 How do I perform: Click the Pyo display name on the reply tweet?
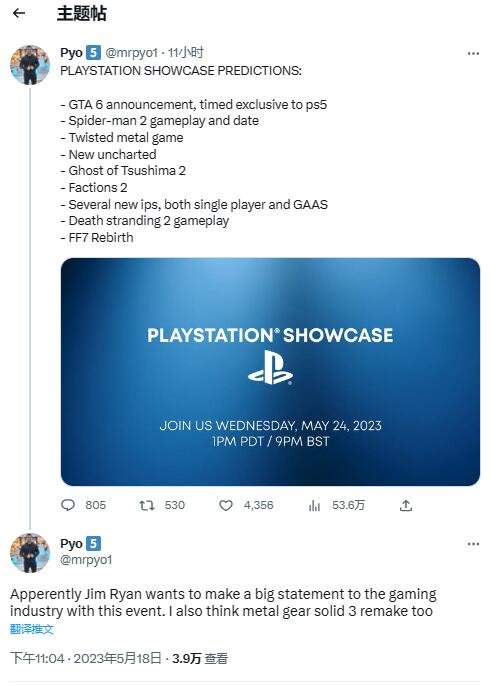click(x=71, y=544)
